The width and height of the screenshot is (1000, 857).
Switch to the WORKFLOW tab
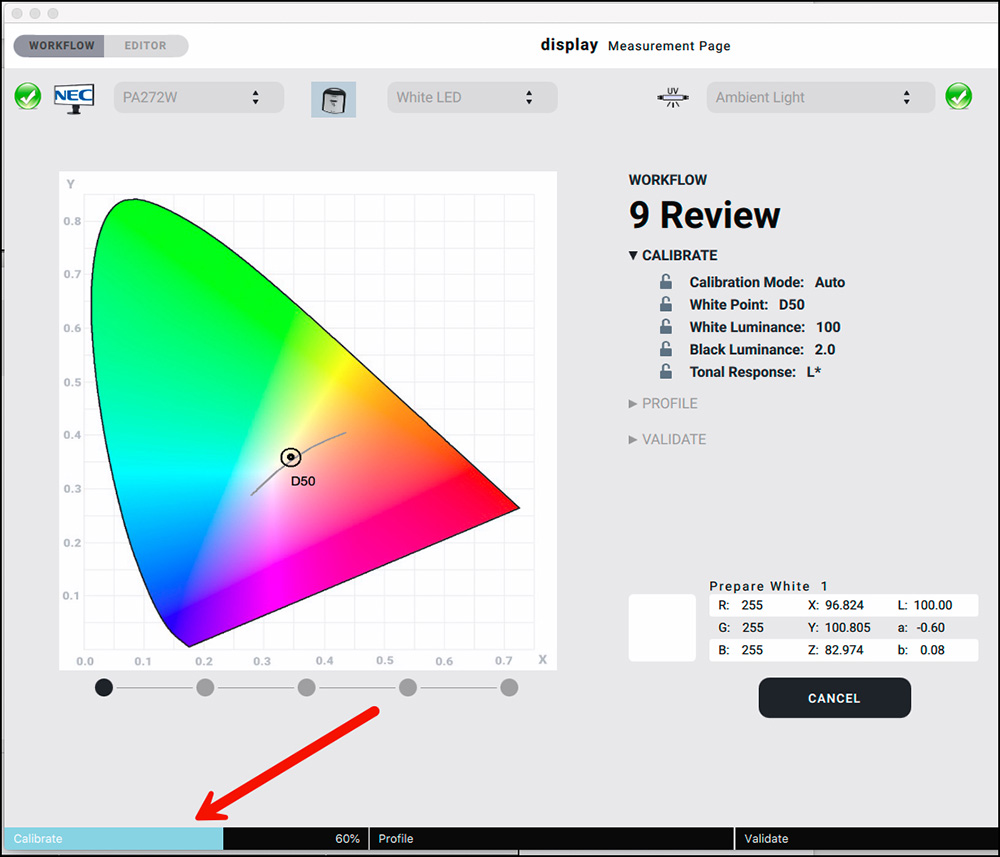click(59, 46)
